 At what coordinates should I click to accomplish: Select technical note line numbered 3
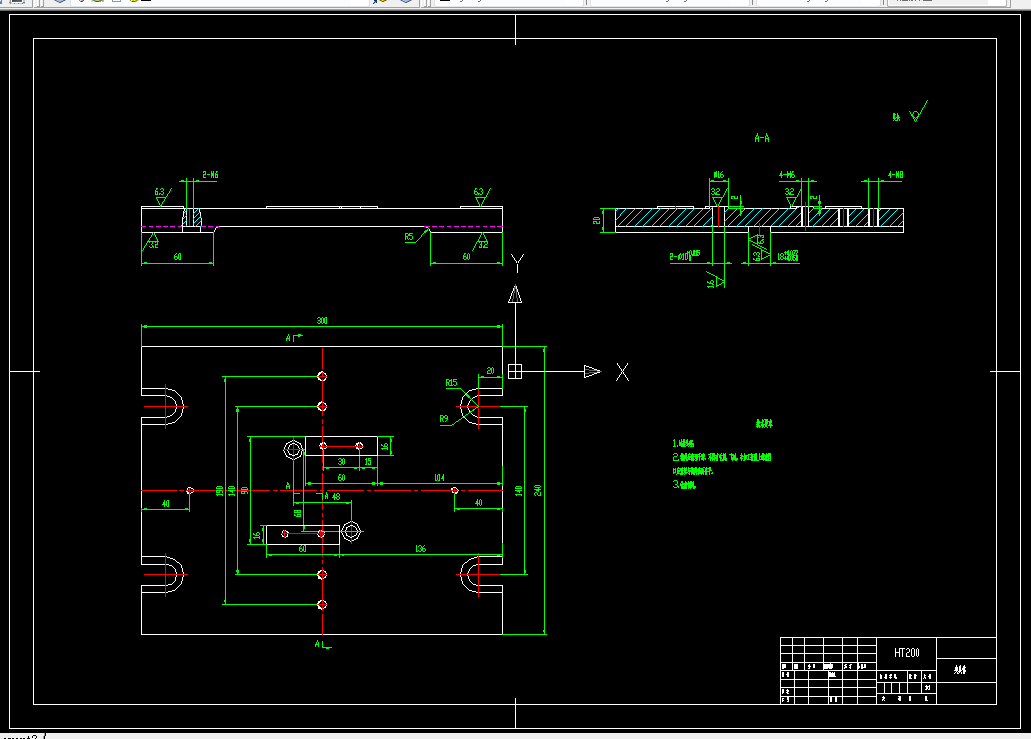[x=684, y=485]
